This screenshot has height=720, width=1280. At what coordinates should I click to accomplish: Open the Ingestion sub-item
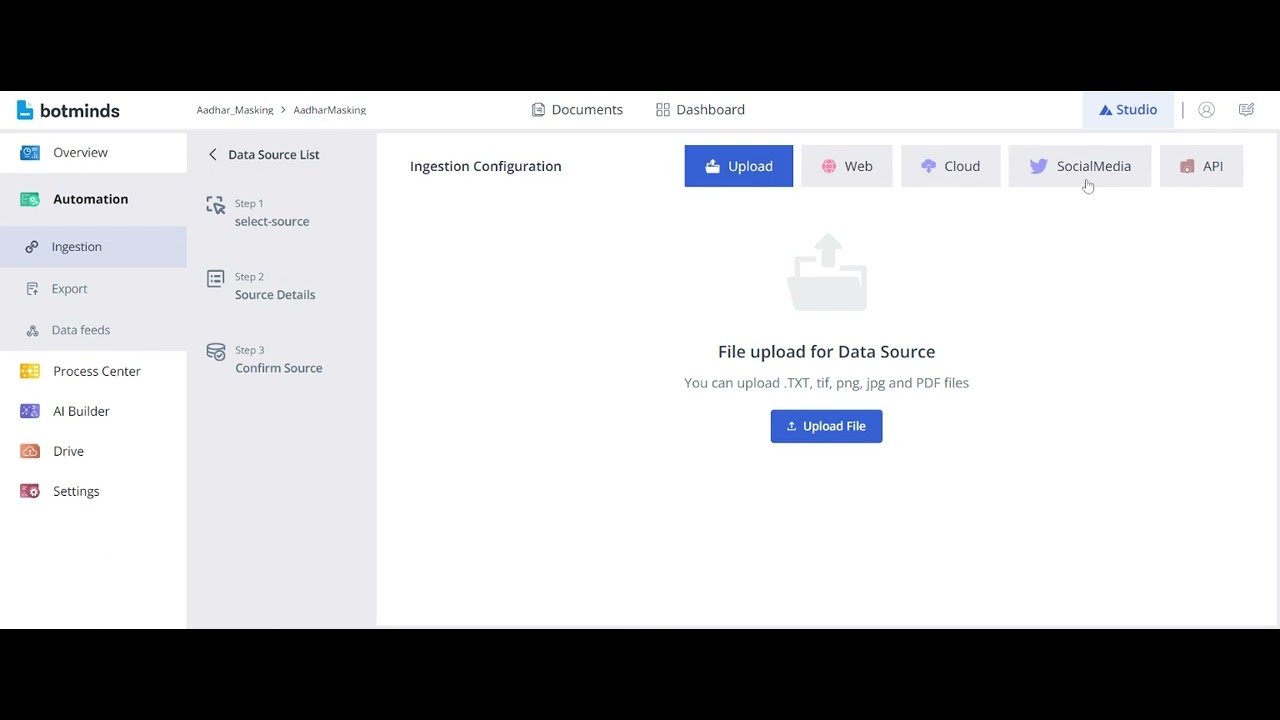point(93,247)
